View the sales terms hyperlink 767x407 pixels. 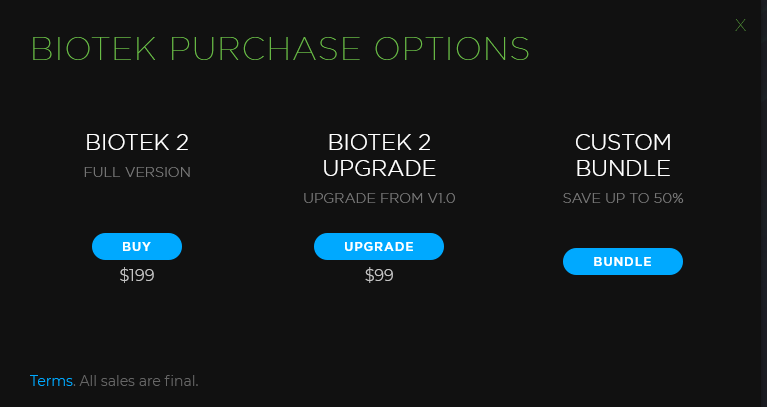(x=51, y=380)
